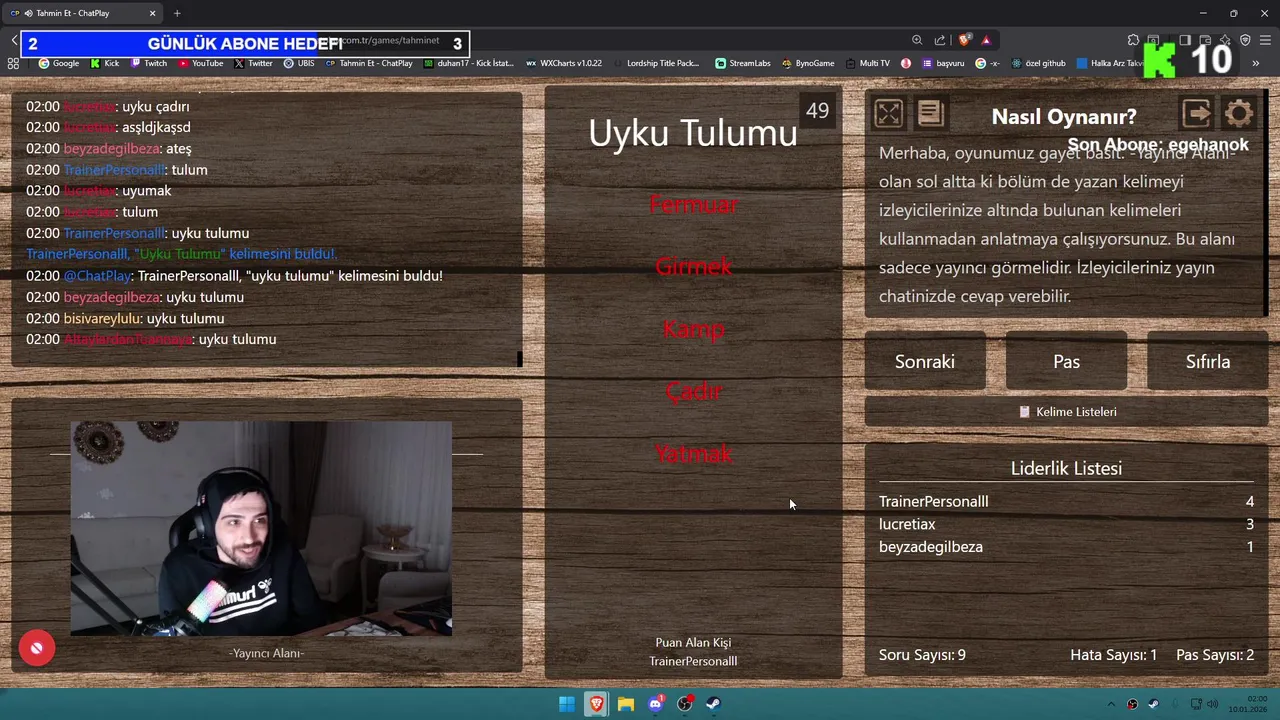Viewport: 1280px width, 720px height.
Task: Click the Sonraki button
Action: [925, 362]
